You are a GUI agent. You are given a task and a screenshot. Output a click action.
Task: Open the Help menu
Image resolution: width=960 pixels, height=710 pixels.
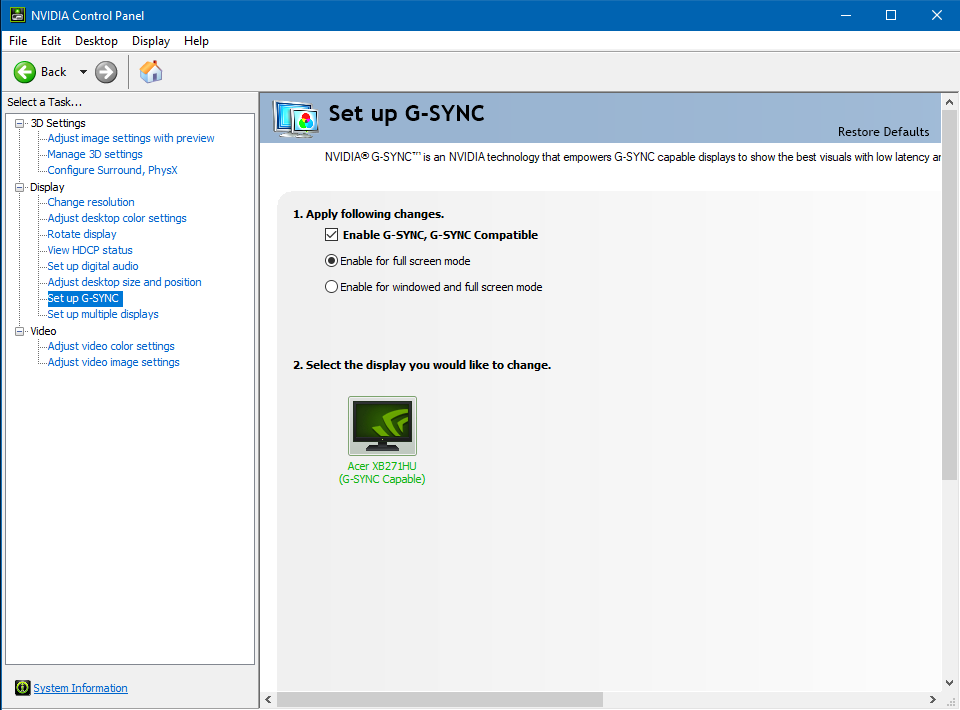pos(197,41)
